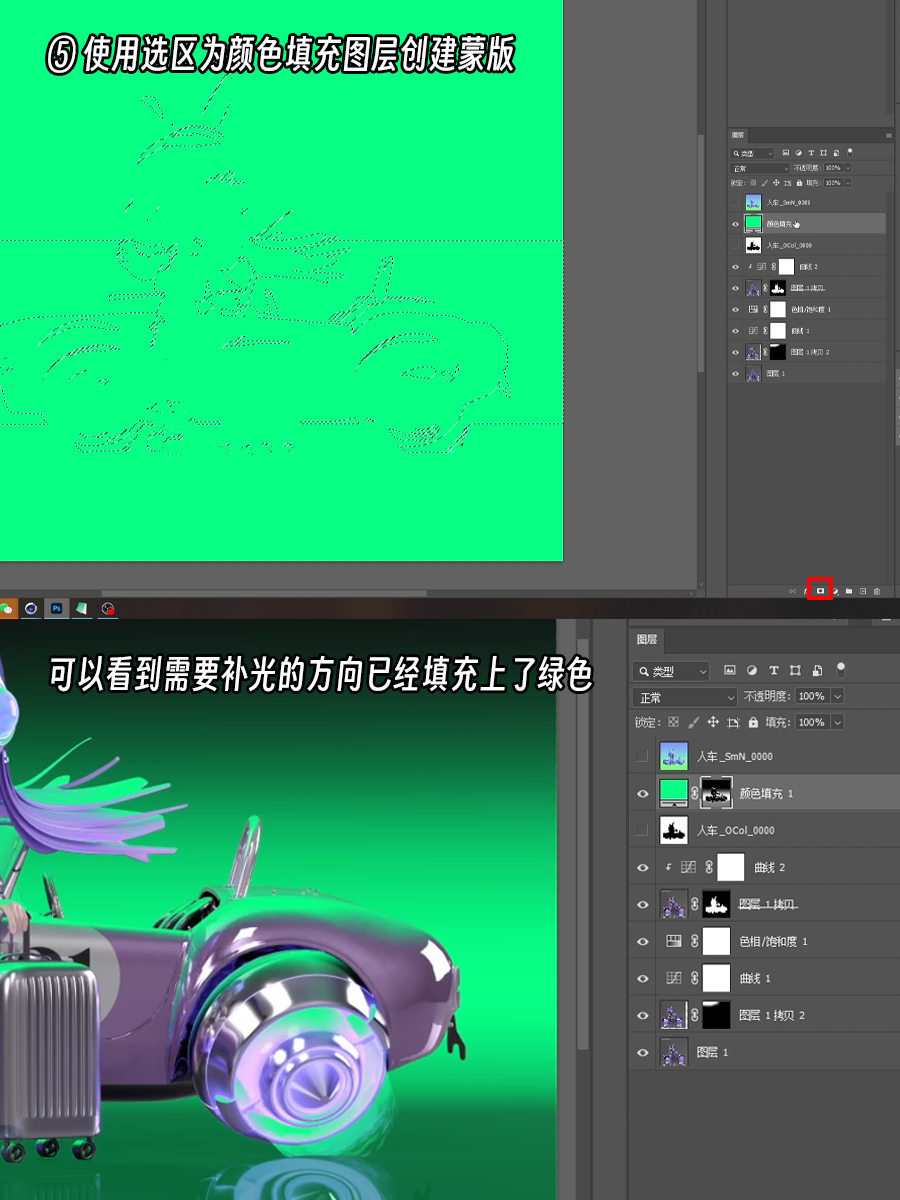Hide 颜色填充 1 layer in lower panel
The width and height of the screenshot is (900, 1200).
pyautogui.click(x=643, y=793)
